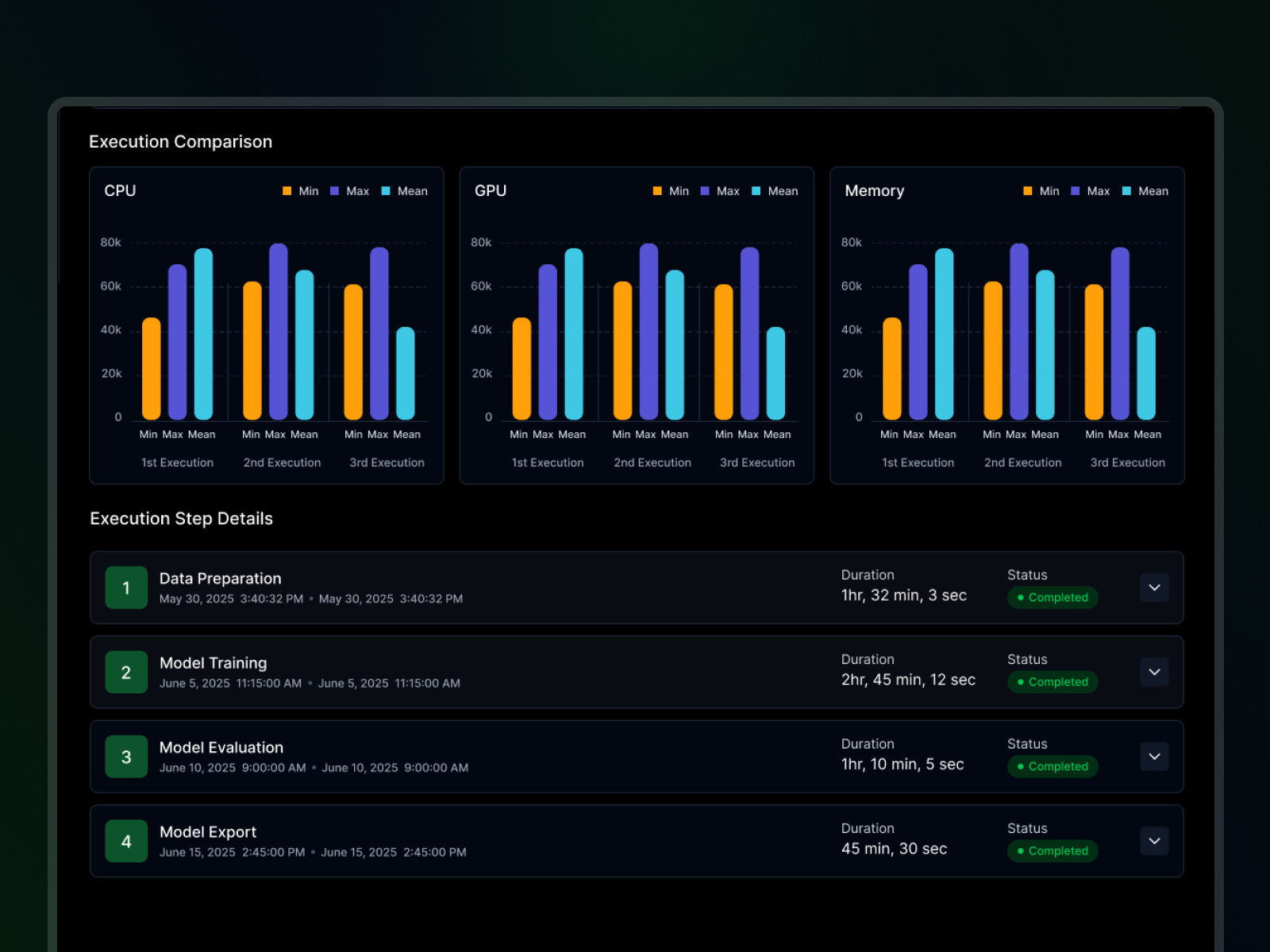Click duration '1hr, 32 min, 3 sec'
The width and height of the screenshot is (1270, 952).
[904, 595]
